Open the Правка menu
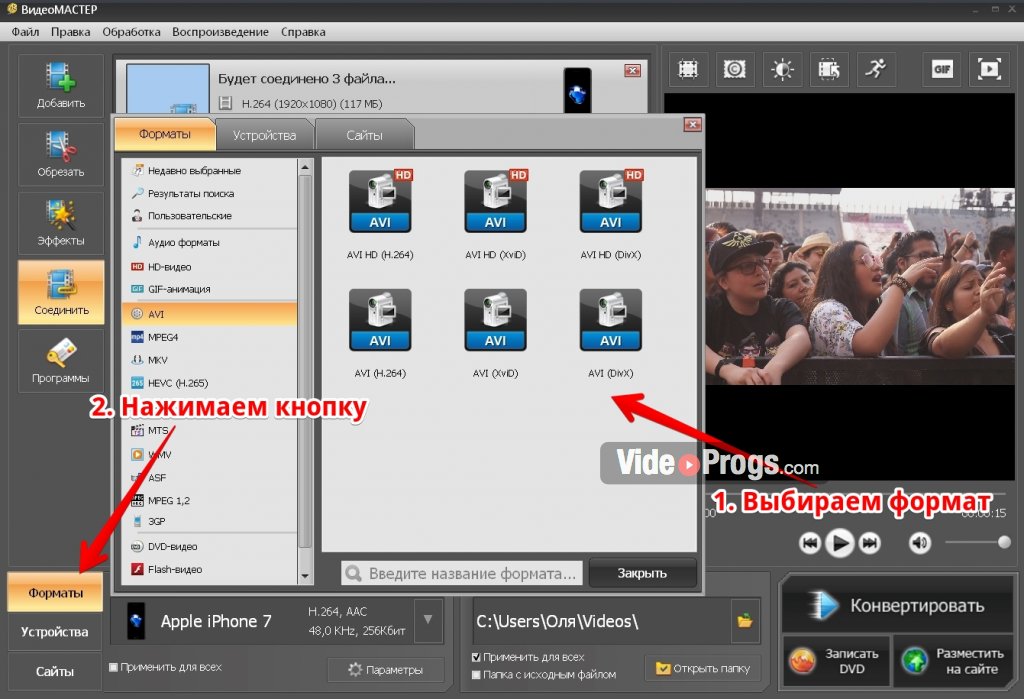 pyautogui.click(x=71, y=32)
